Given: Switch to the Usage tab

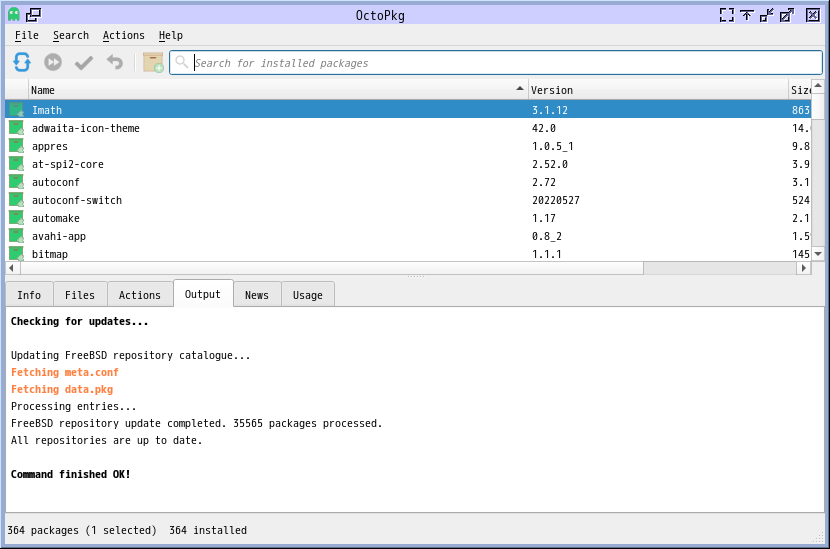Looking at the screenshot, I should point(308,295).
